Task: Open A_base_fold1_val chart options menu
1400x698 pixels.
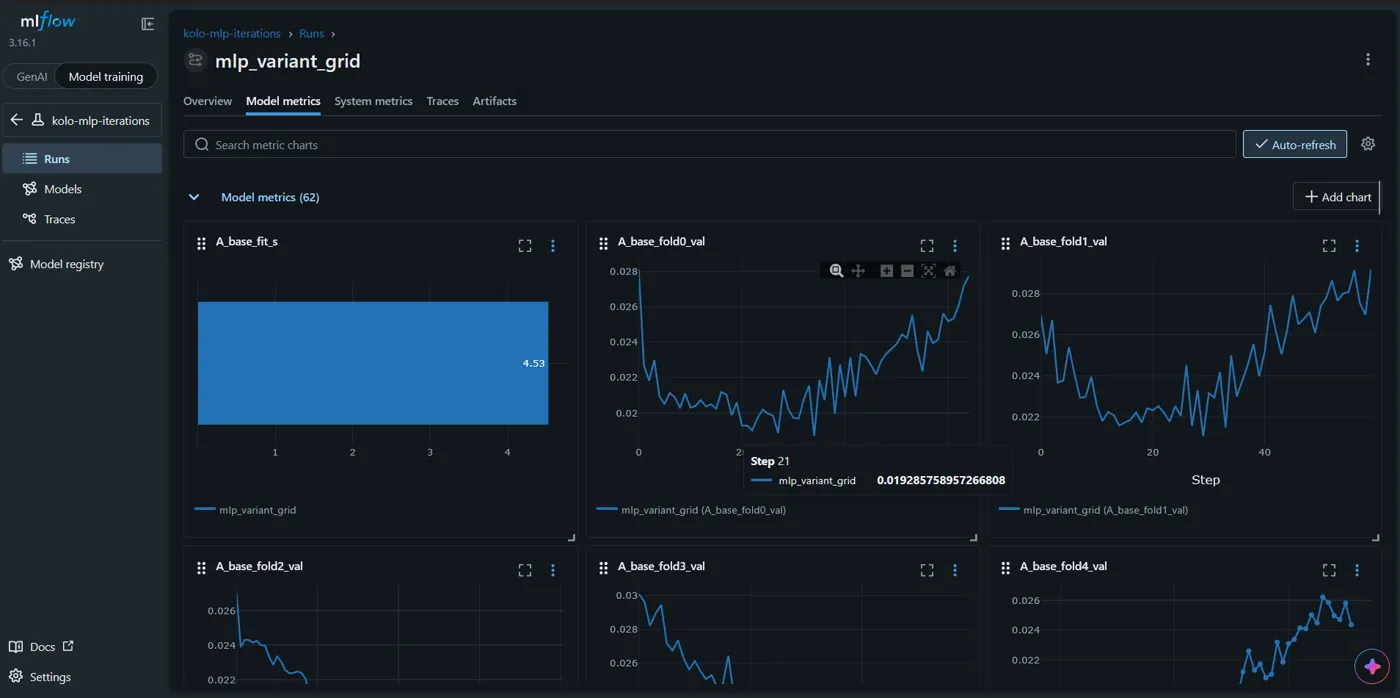Action: click(1357, 246)
